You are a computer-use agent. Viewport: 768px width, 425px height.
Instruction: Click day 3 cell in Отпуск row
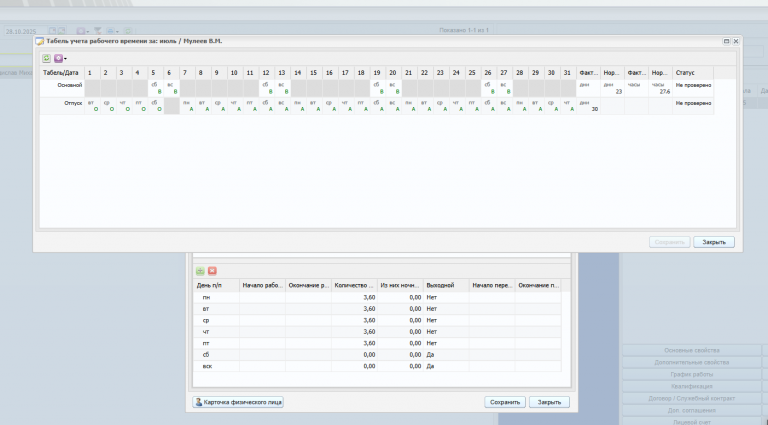coord(124,106)
